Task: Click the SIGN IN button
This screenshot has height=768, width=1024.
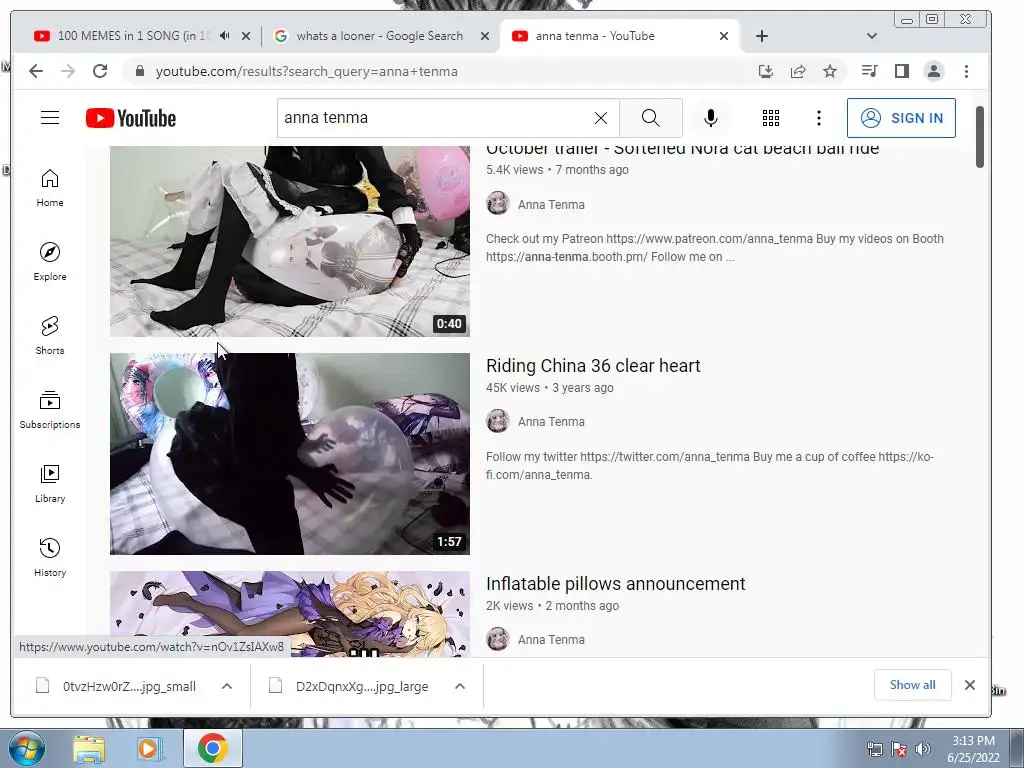Action: click(x=901, y=118)
